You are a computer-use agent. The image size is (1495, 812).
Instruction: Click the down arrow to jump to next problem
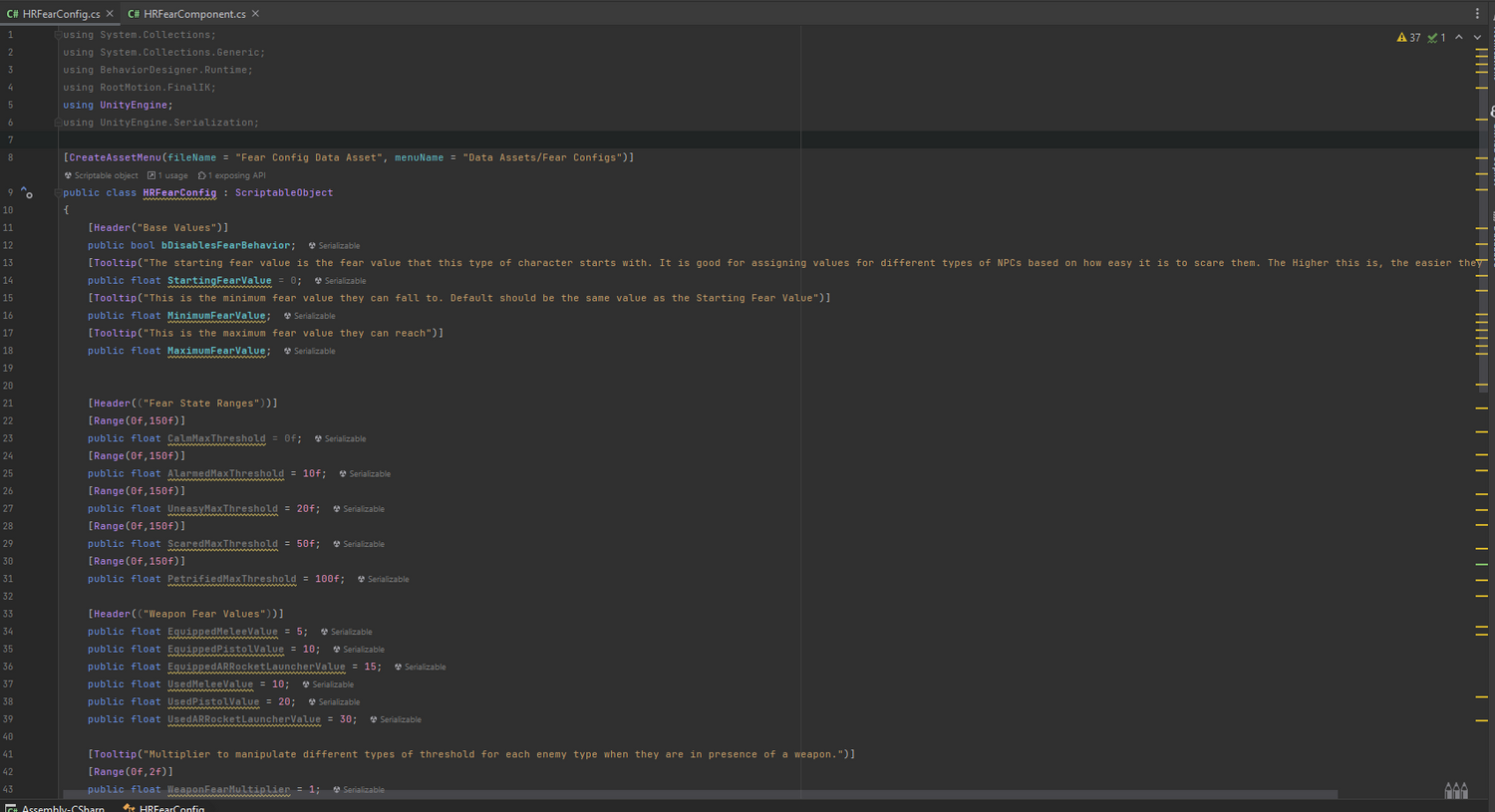pos(1477,36)
